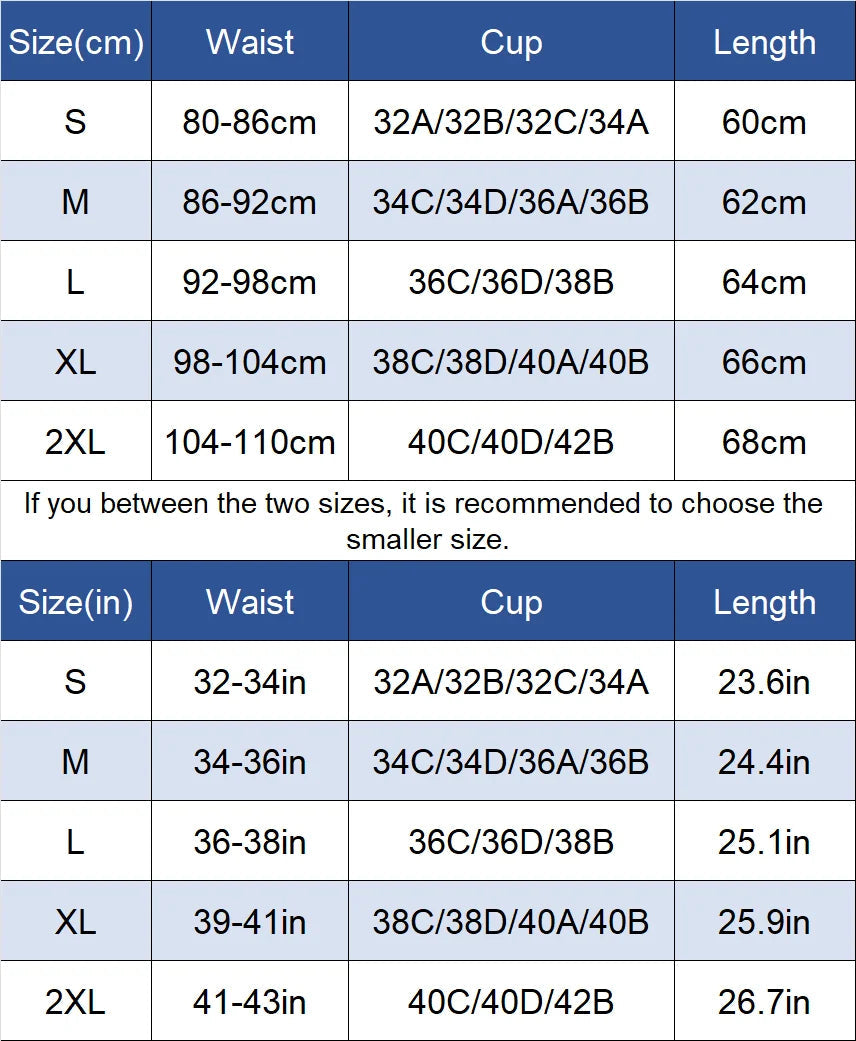Click the 68cm length cell

(x=764, y=442)
